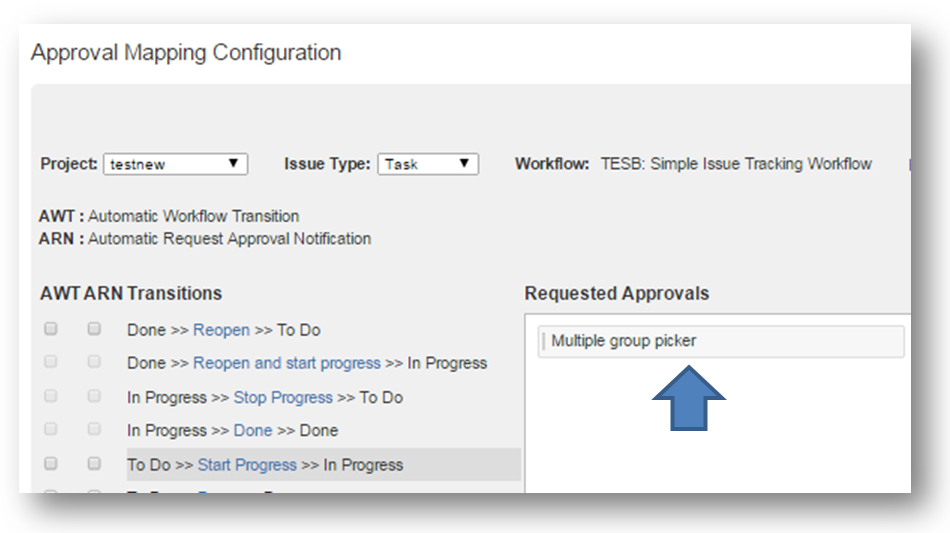Click the Done transition link
The height and width of the screenshot is (533, 950).
[252, 431]
